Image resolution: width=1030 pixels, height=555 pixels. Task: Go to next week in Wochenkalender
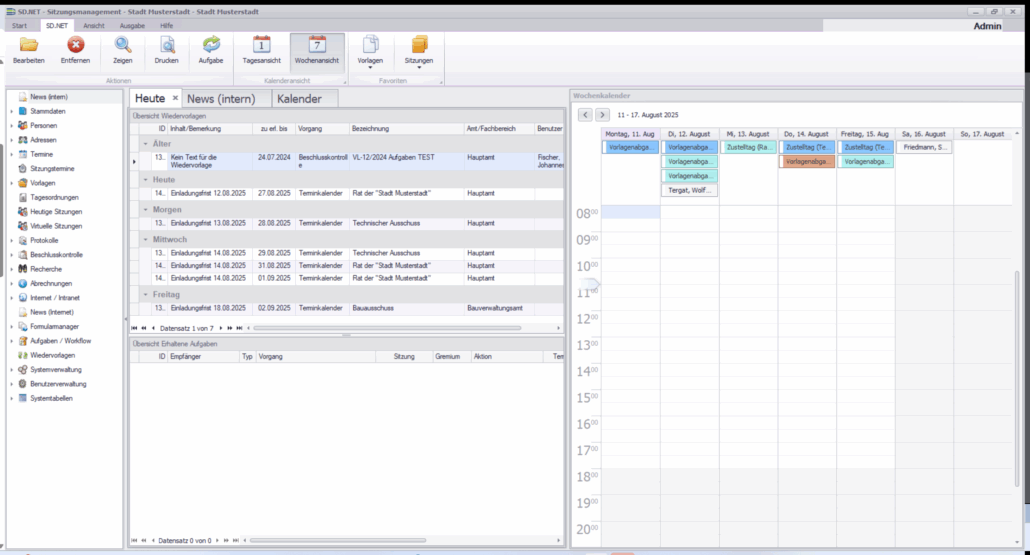click(602, 115)
